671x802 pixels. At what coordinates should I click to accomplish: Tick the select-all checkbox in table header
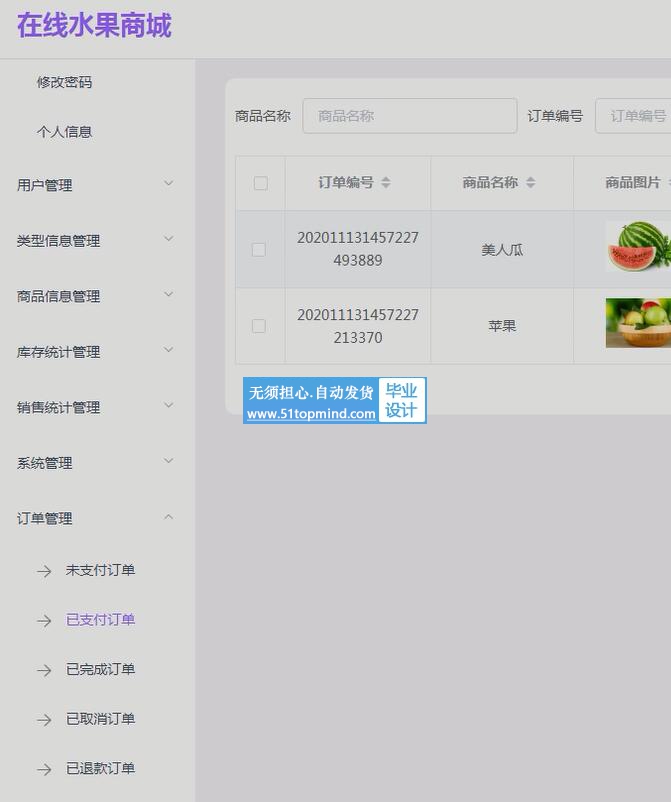(x=261, y=183)
